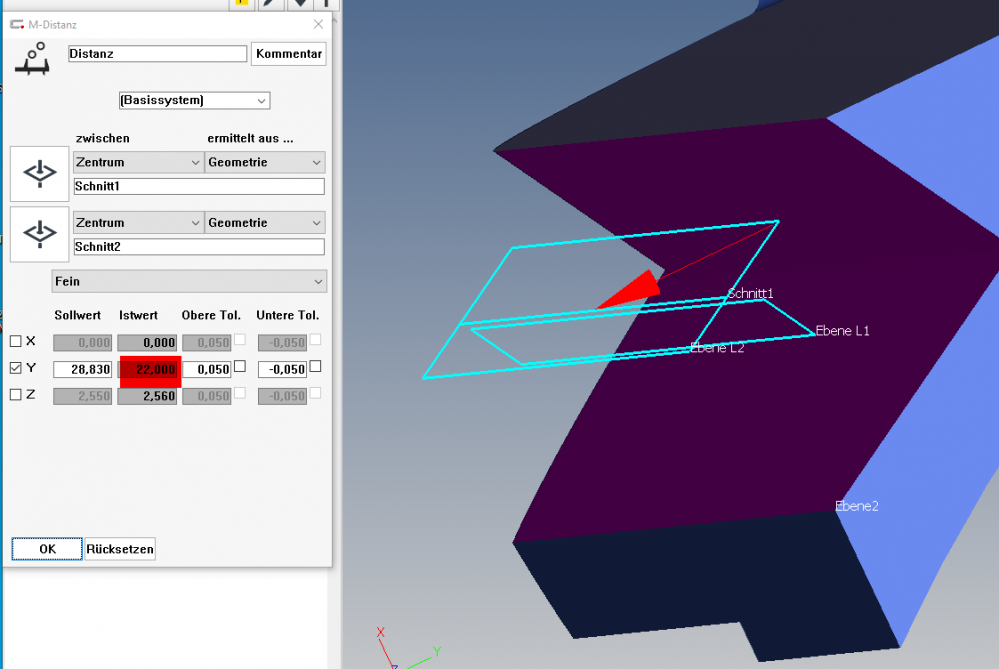Enable the Z axis checkbox

tap(15, 395)
